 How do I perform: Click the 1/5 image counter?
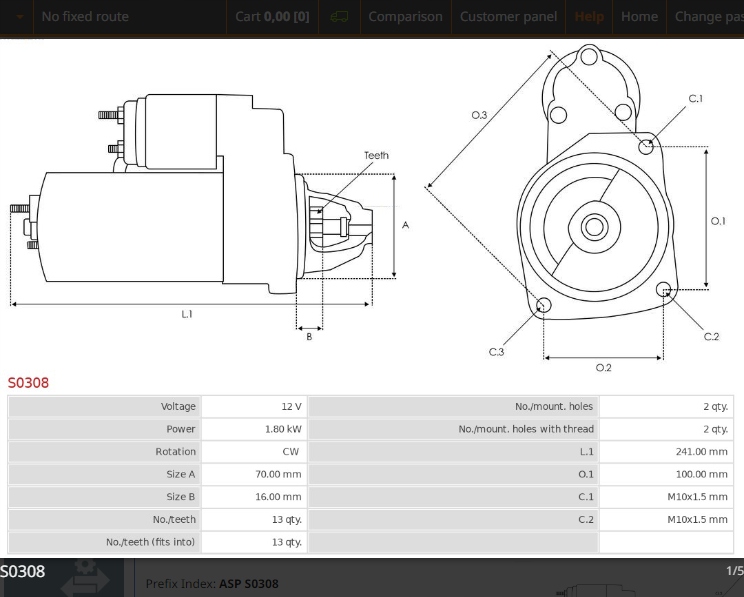tap(735, 570)
